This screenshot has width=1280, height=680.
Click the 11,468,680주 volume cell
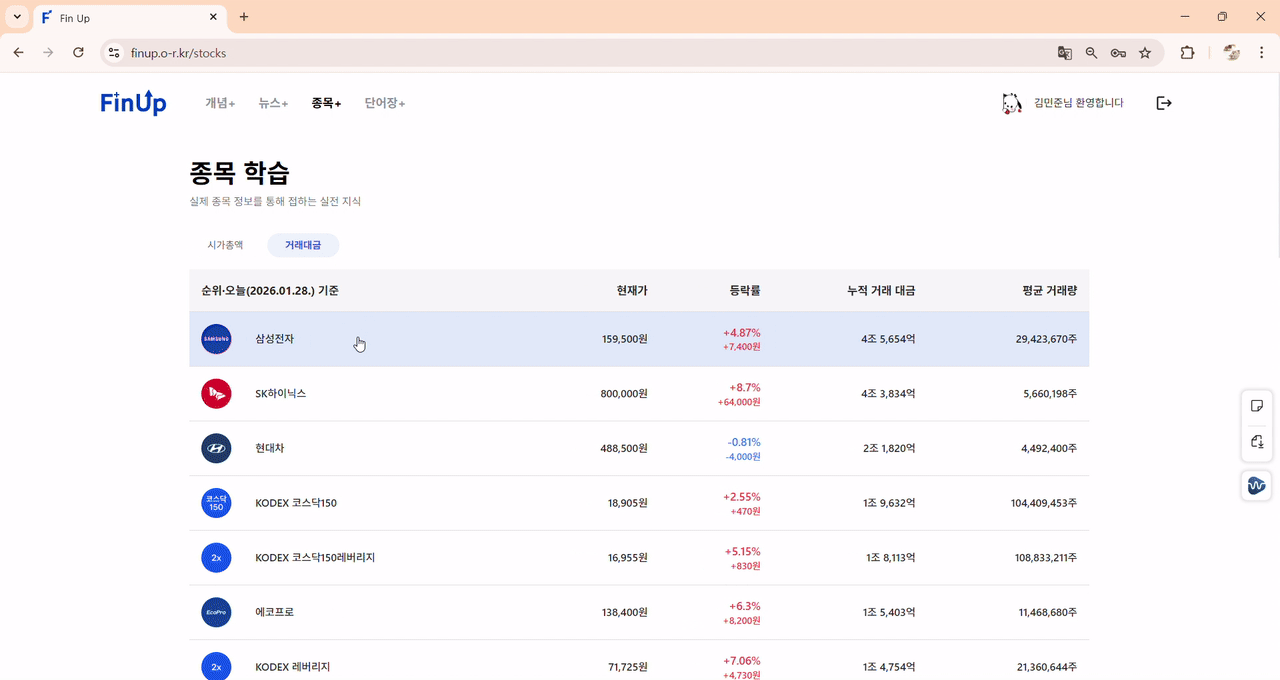pos(1048,612)
